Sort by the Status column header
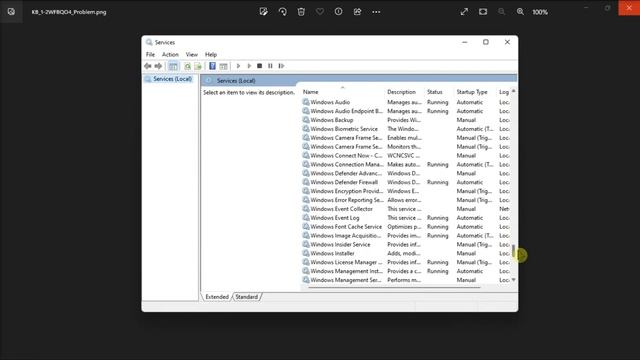 coord(439,92)
